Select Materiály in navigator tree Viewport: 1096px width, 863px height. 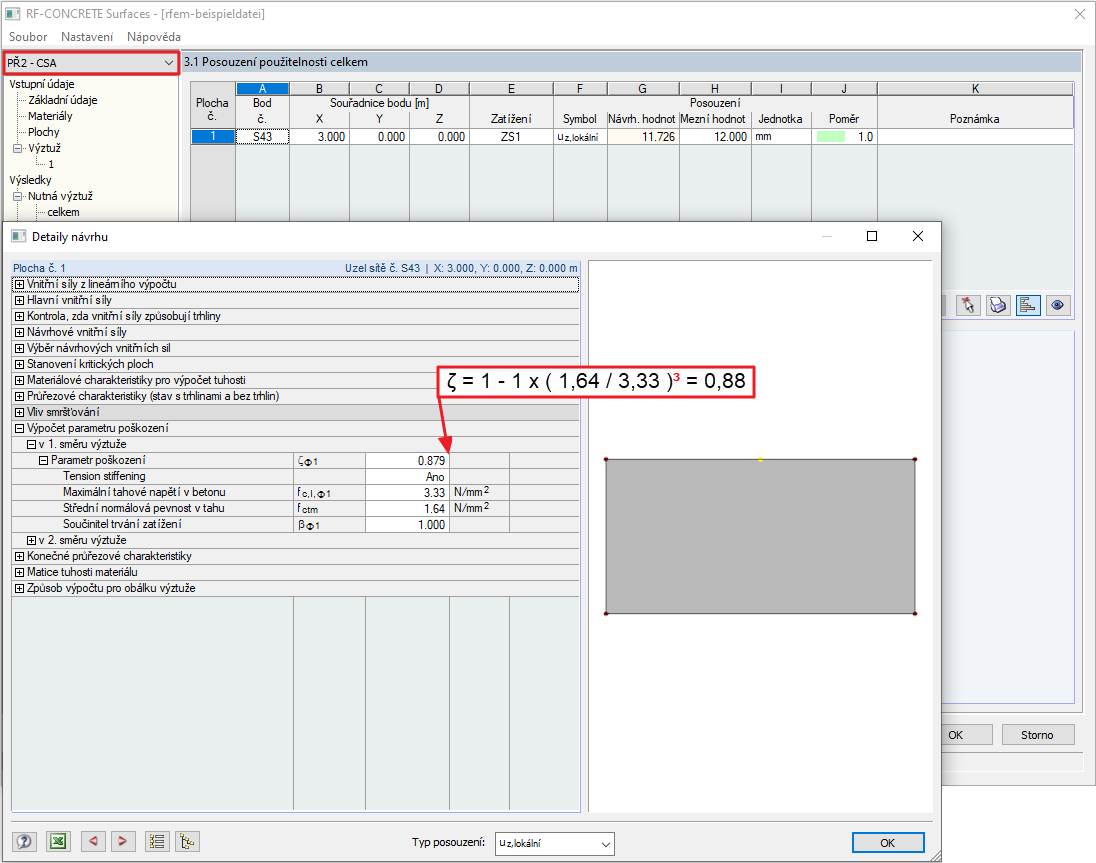pyautogui.click(x=50, y=116)
